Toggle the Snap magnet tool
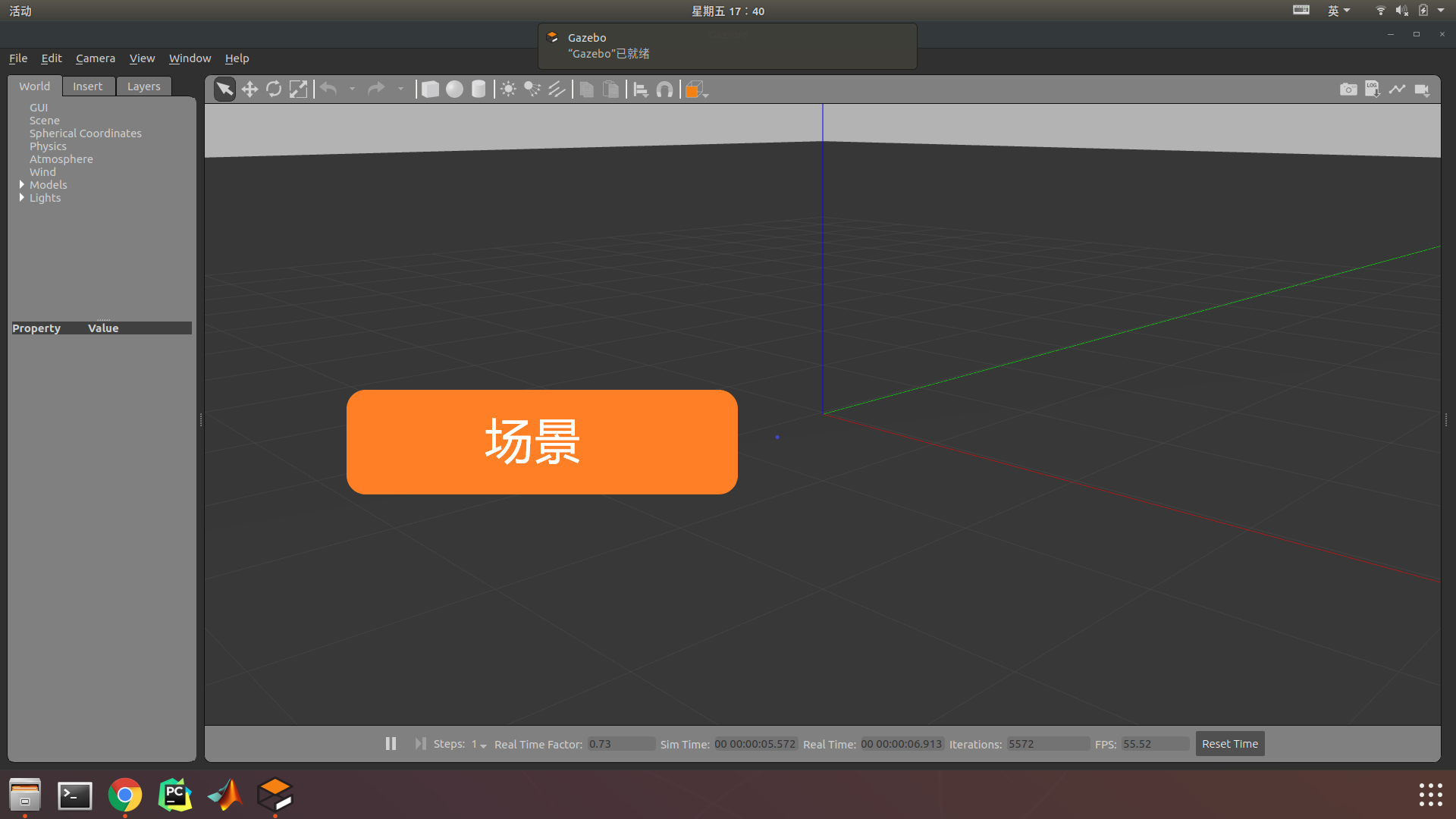1456x819 pixels. pos(665,89)
